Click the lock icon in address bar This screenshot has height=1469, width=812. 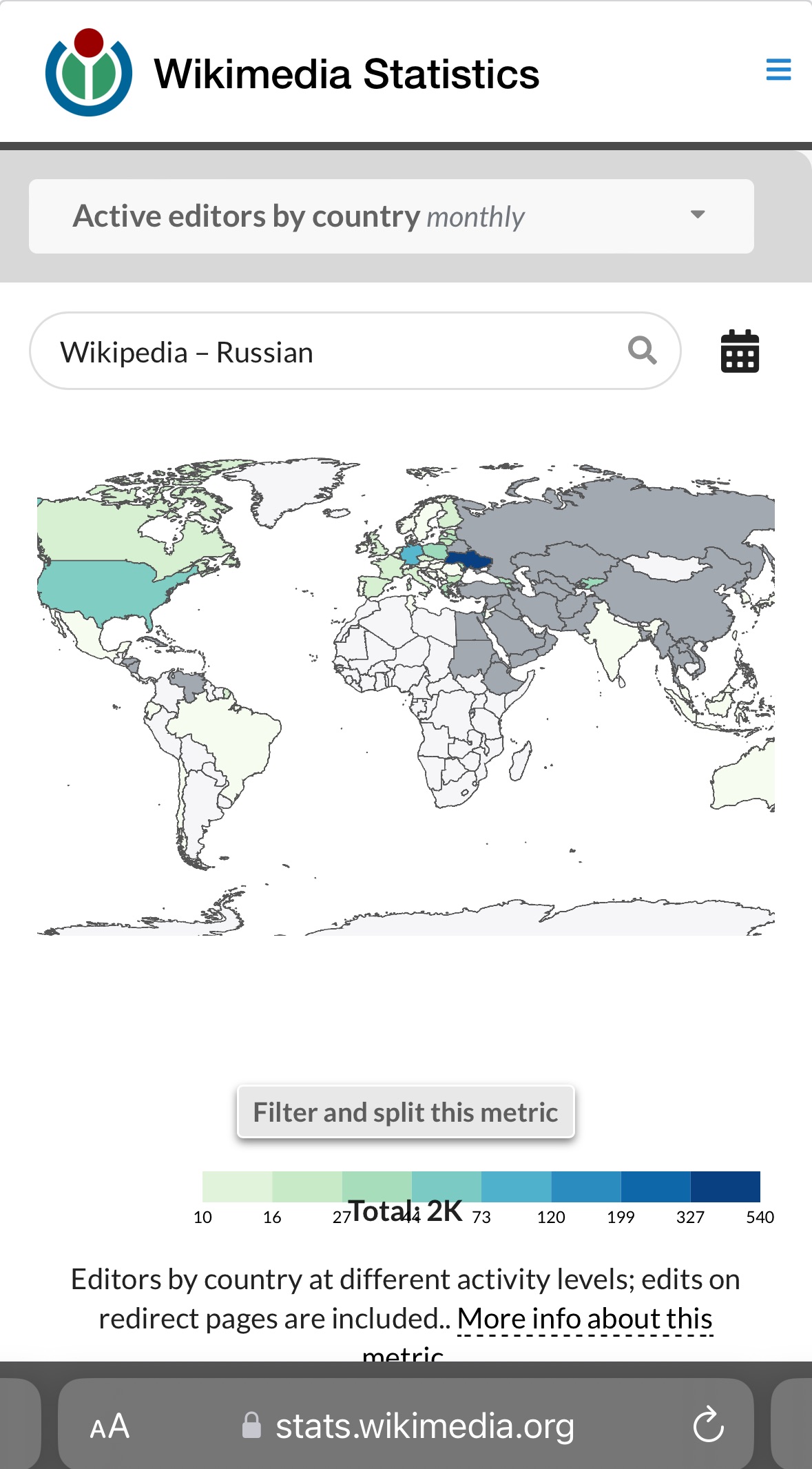click(x=251, y=1426)
